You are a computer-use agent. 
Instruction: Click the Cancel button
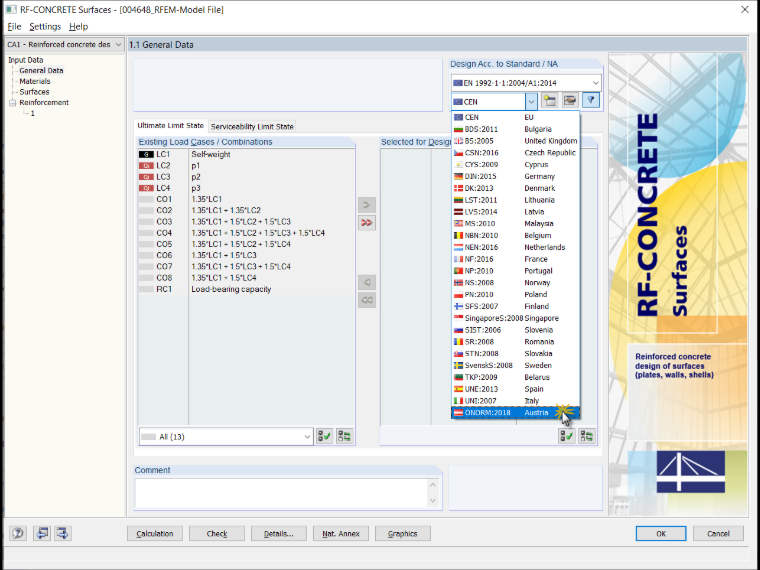[x=718, y=534]
